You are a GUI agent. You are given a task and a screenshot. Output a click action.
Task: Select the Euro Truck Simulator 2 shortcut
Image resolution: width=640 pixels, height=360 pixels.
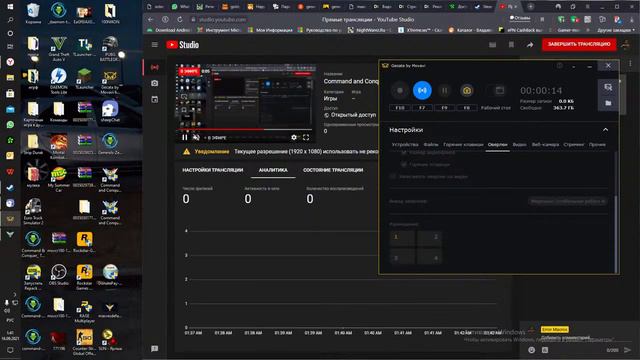coord(33,211)
